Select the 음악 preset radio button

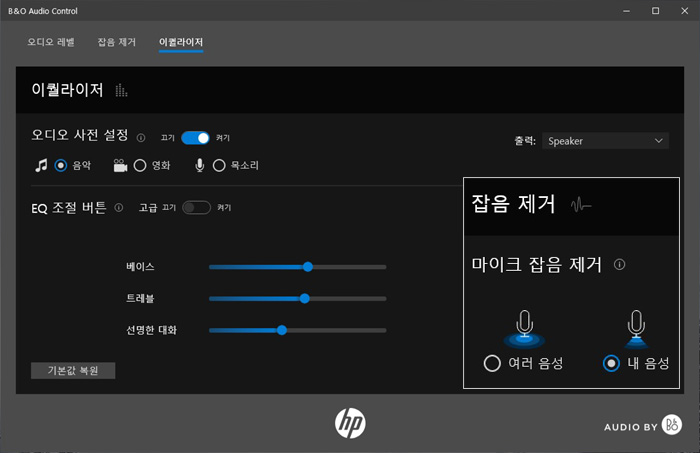61,166
